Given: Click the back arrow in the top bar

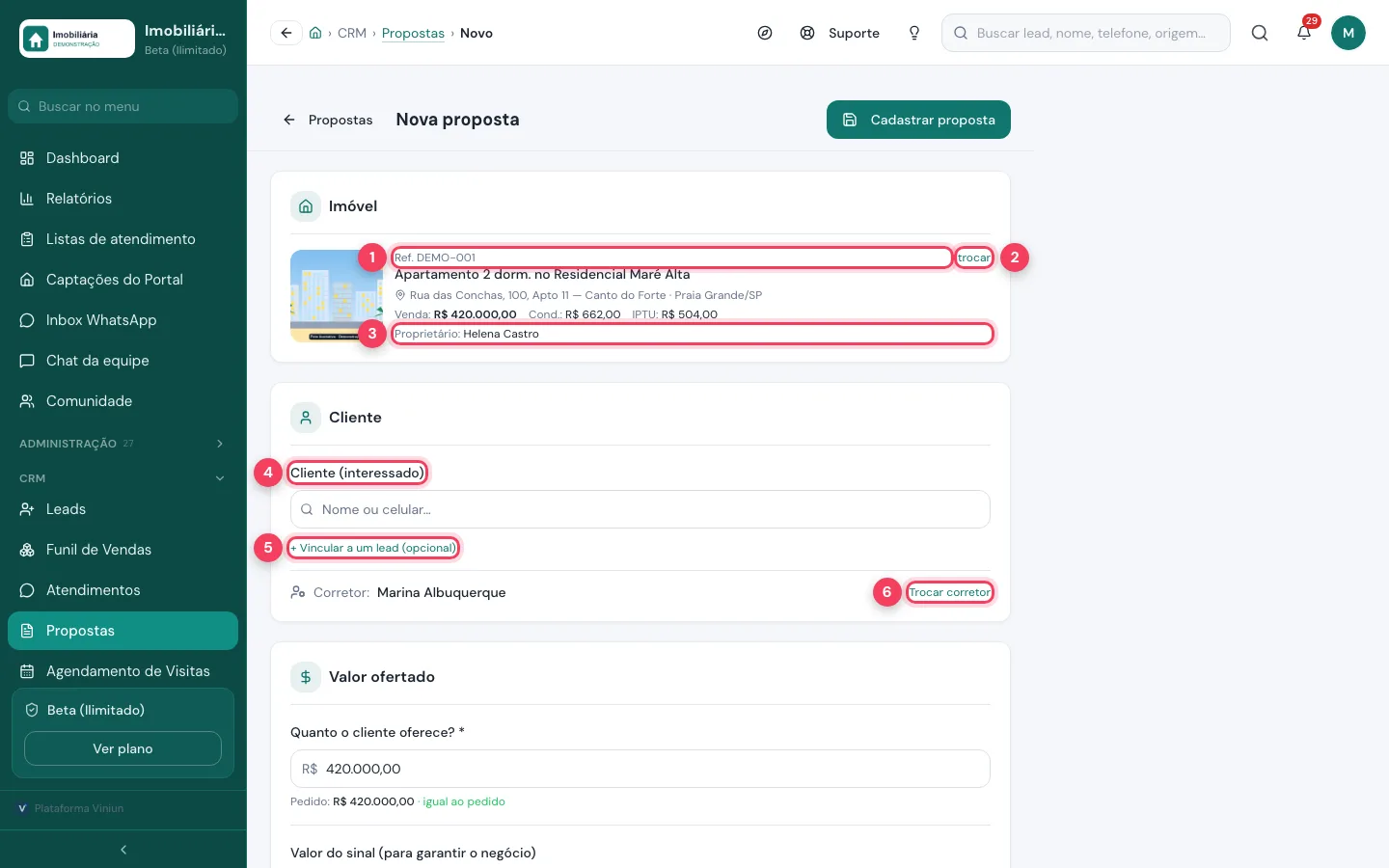Looking at the screenshot, I should (286, 33).
